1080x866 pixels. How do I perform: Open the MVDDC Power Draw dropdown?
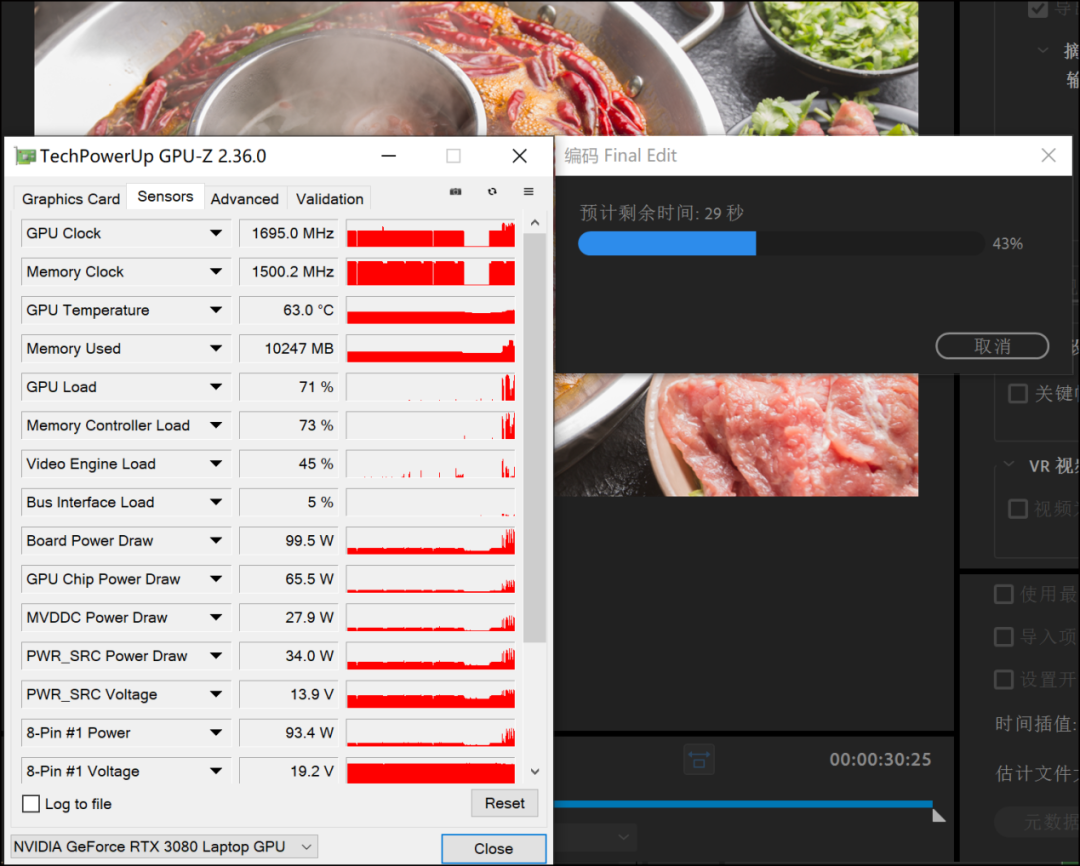(x=216, y=618)
